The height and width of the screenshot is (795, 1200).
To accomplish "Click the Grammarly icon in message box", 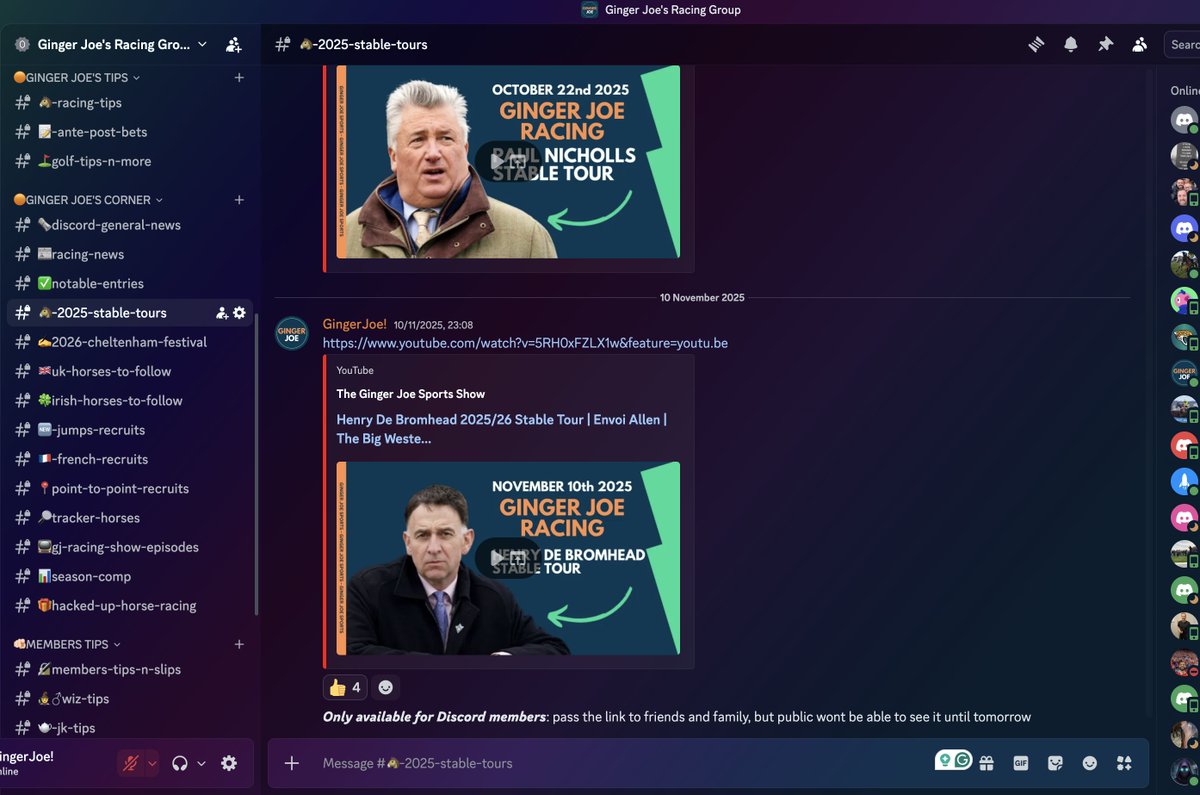I will point(963,761).
